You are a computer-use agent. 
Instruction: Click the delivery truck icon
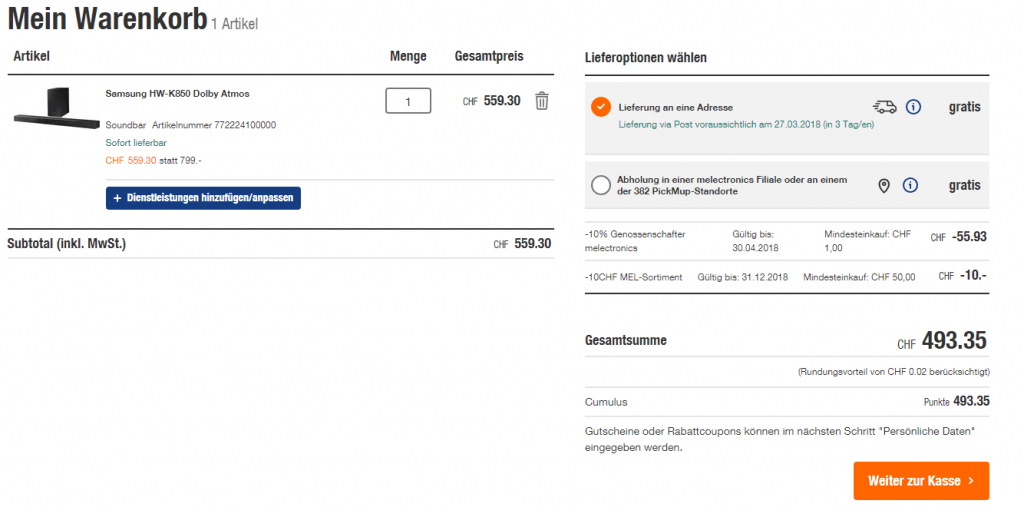click(884, 107)
